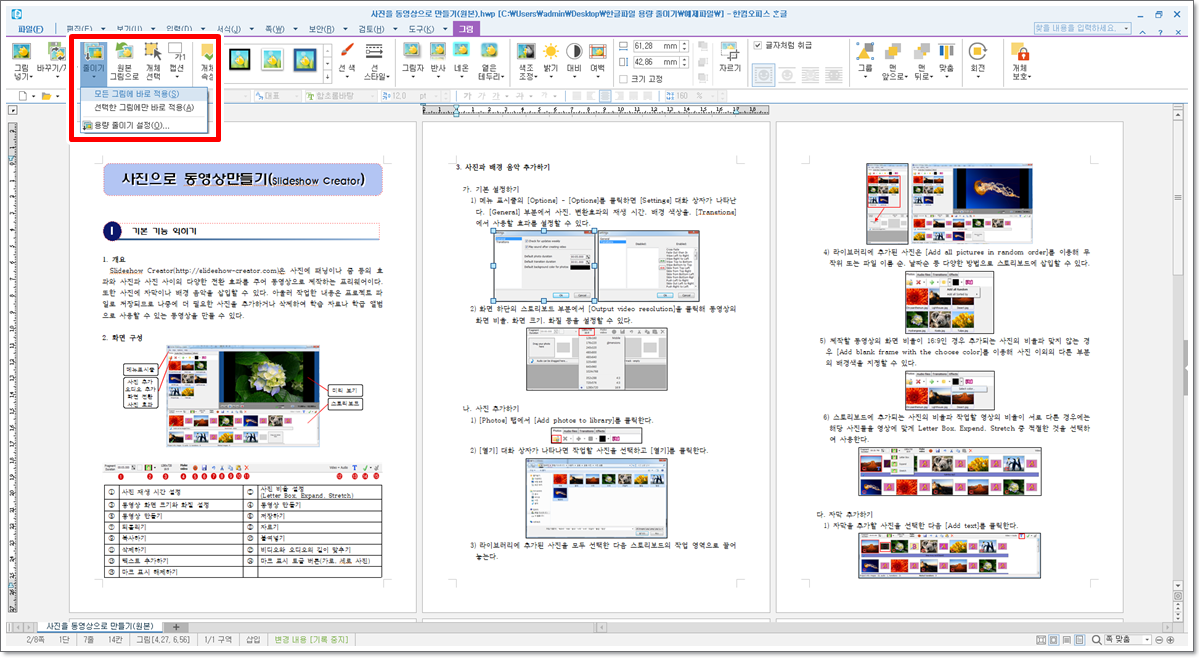Open the 회전 (rotate) dropdown
This screenshot has width=1200, height=658.
(x=978, y=61)
